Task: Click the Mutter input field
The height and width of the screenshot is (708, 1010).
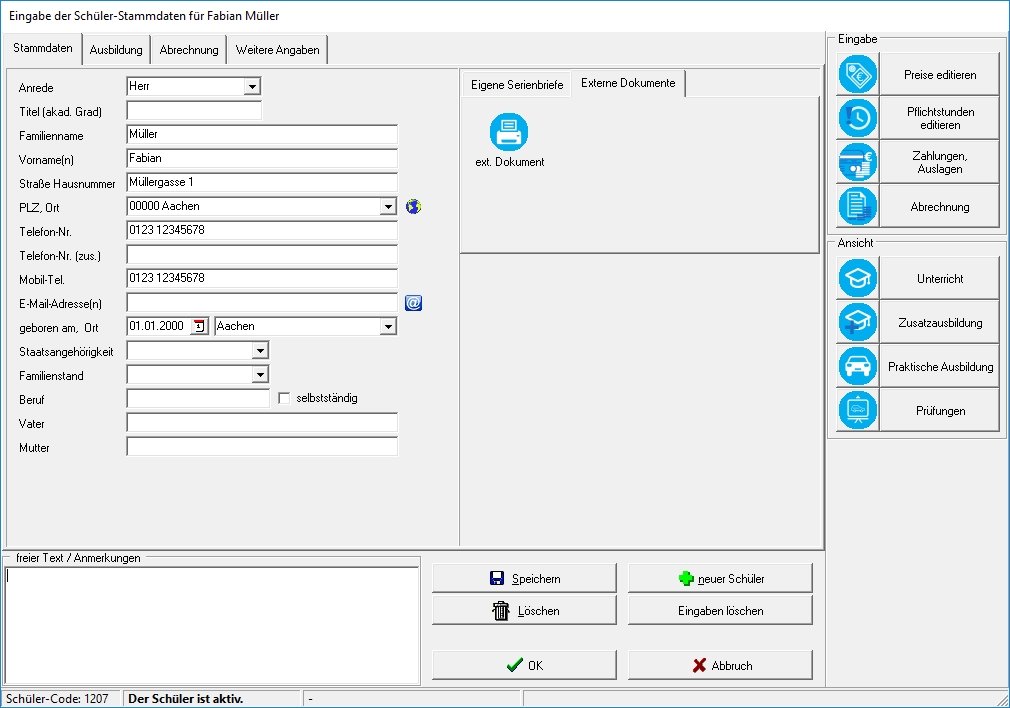Action: pyautogui.click(x=262, y=446)
